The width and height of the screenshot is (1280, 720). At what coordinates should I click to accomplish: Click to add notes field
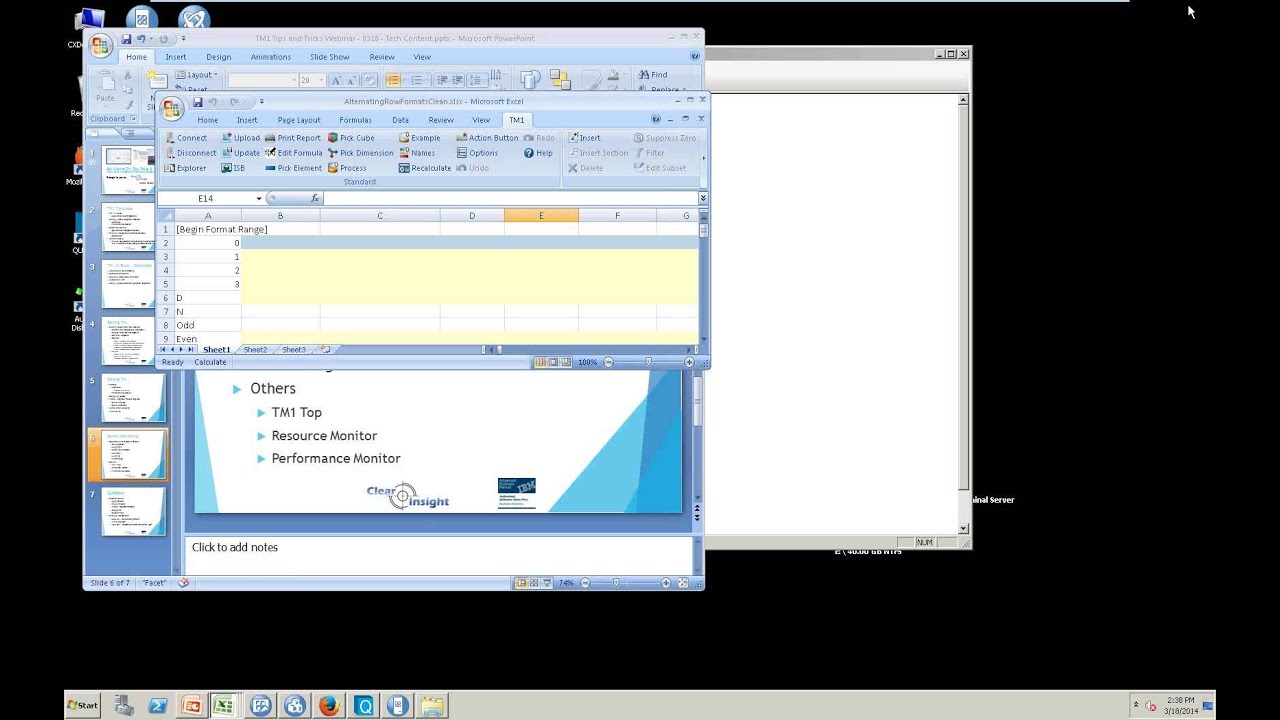point(438,555)
